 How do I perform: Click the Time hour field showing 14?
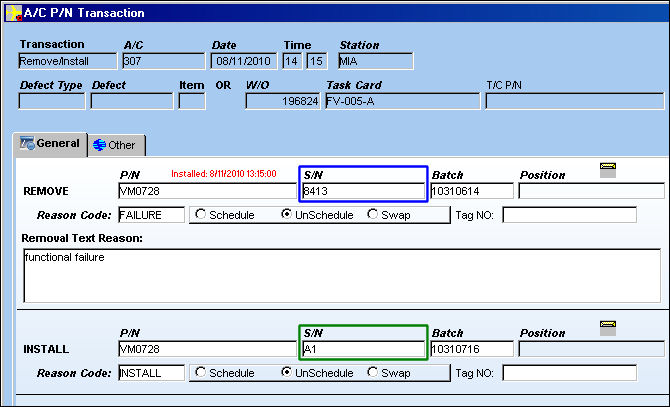pos(292,61)
